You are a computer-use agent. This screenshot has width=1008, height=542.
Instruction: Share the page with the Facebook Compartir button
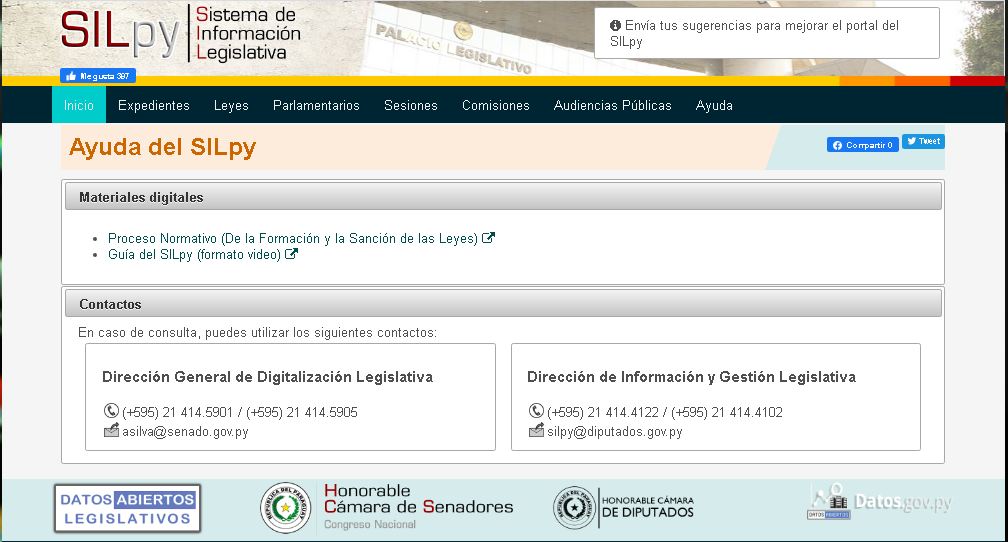coord(863,145)
